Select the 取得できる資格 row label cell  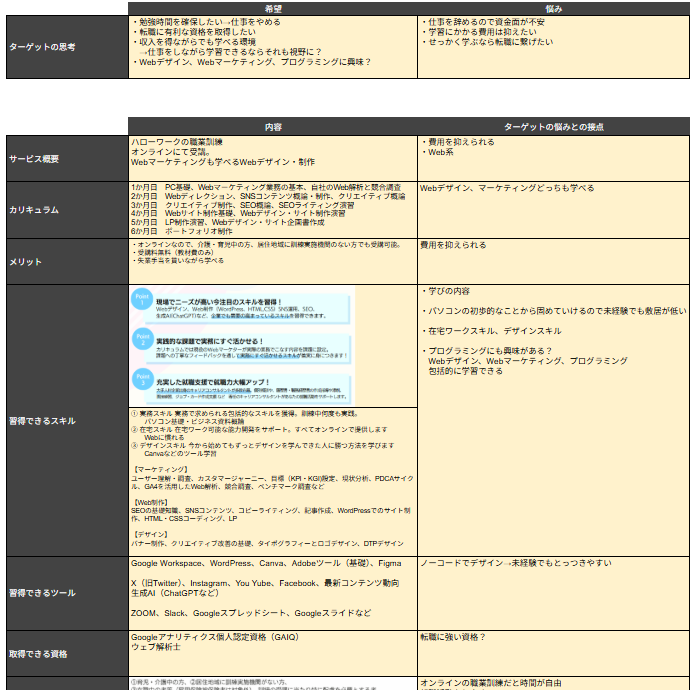click(x=66, y=654)
